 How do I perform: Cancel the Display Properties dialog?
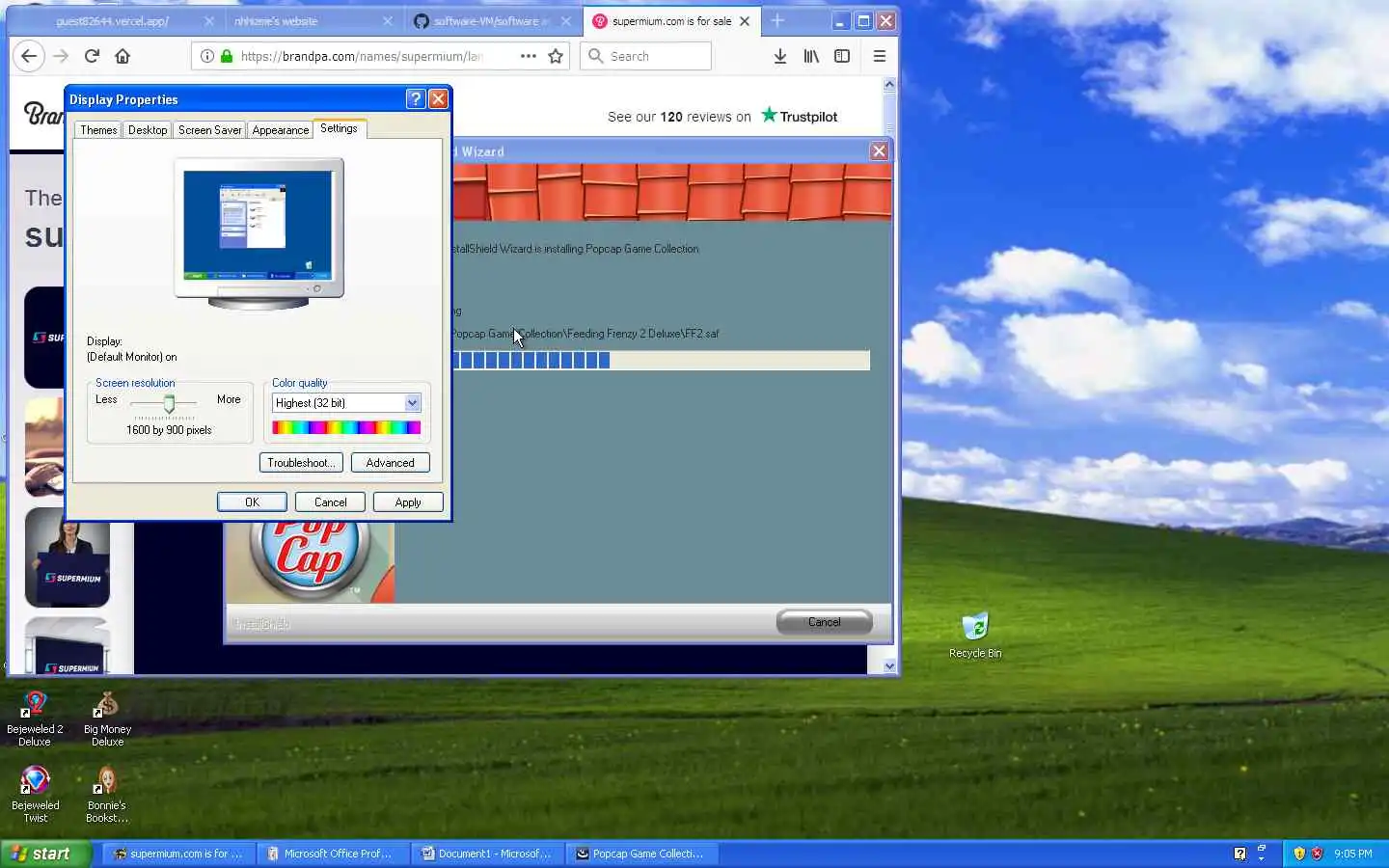tap(330, 502)
